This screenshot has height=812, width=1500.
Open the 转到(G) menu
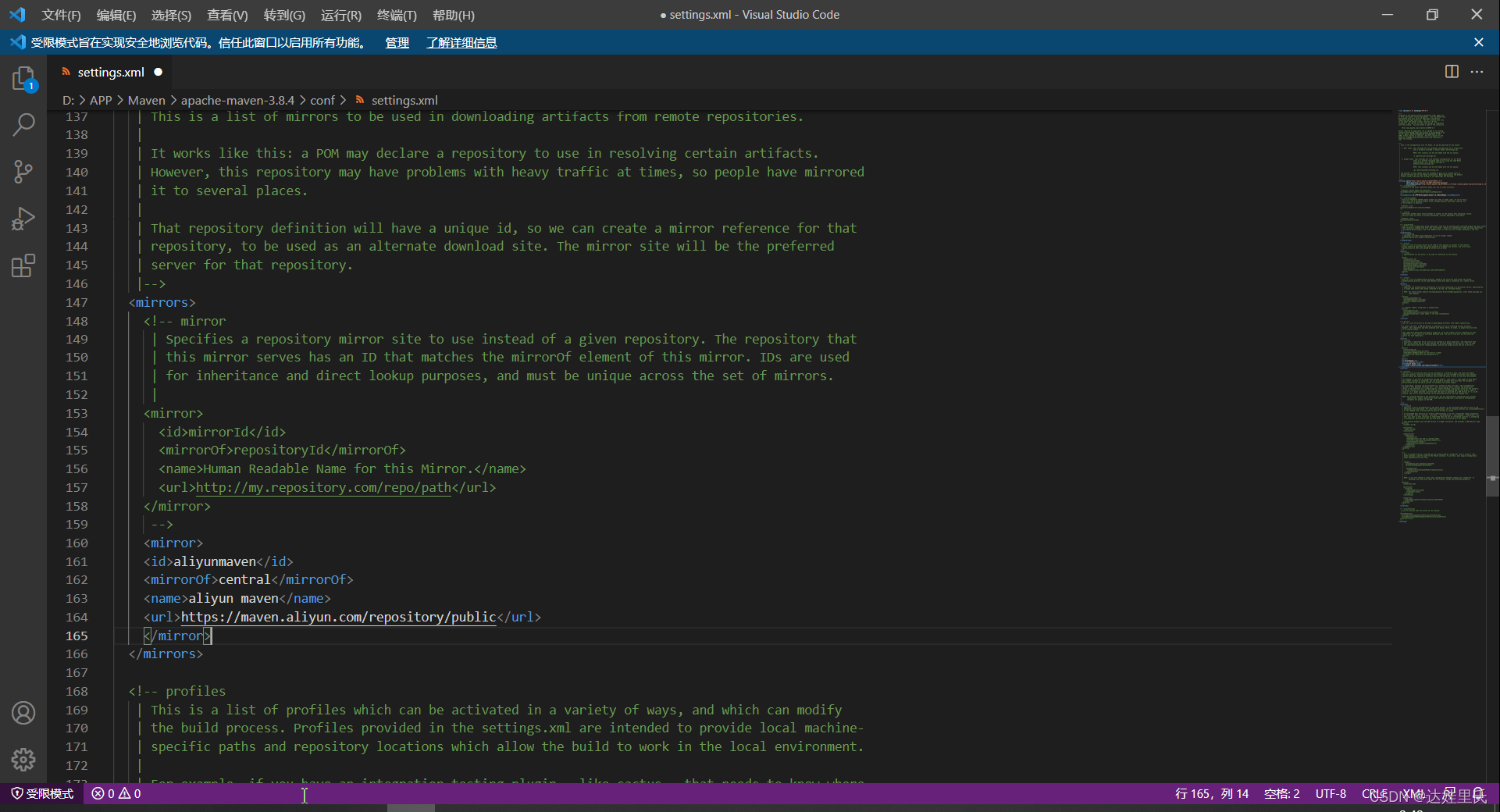coord(284,15)
